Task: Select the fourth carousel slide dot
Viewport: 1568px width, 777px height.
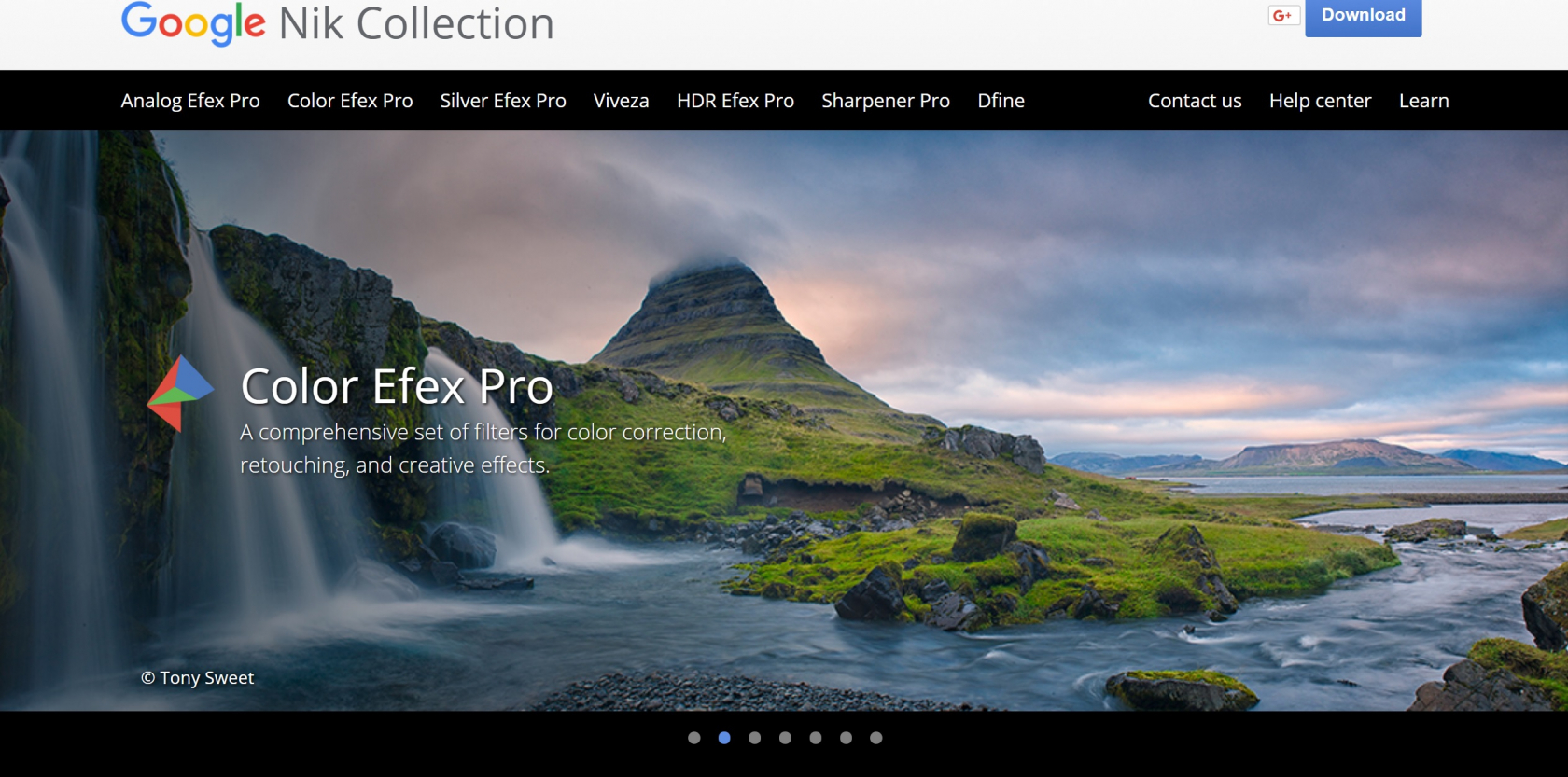Action: pyautogui.click(x=785, y=738)
